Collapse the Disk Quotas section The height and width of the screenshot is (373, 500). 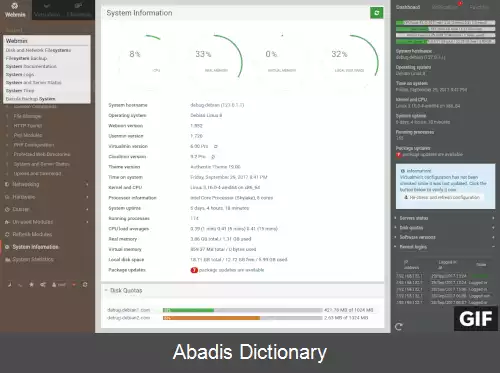(x=123, y=290)
